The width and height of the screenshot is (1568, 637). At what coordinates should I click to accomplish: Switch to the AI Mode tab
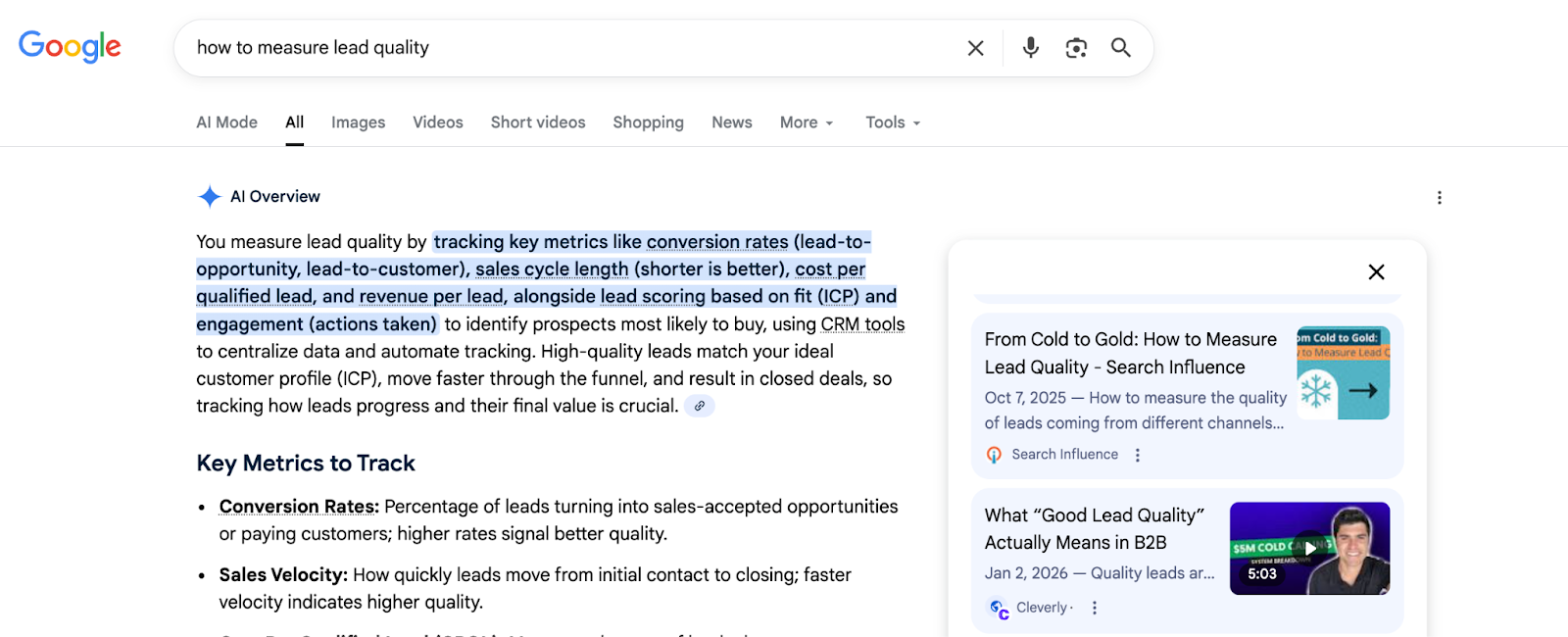(x=226, y=122)
